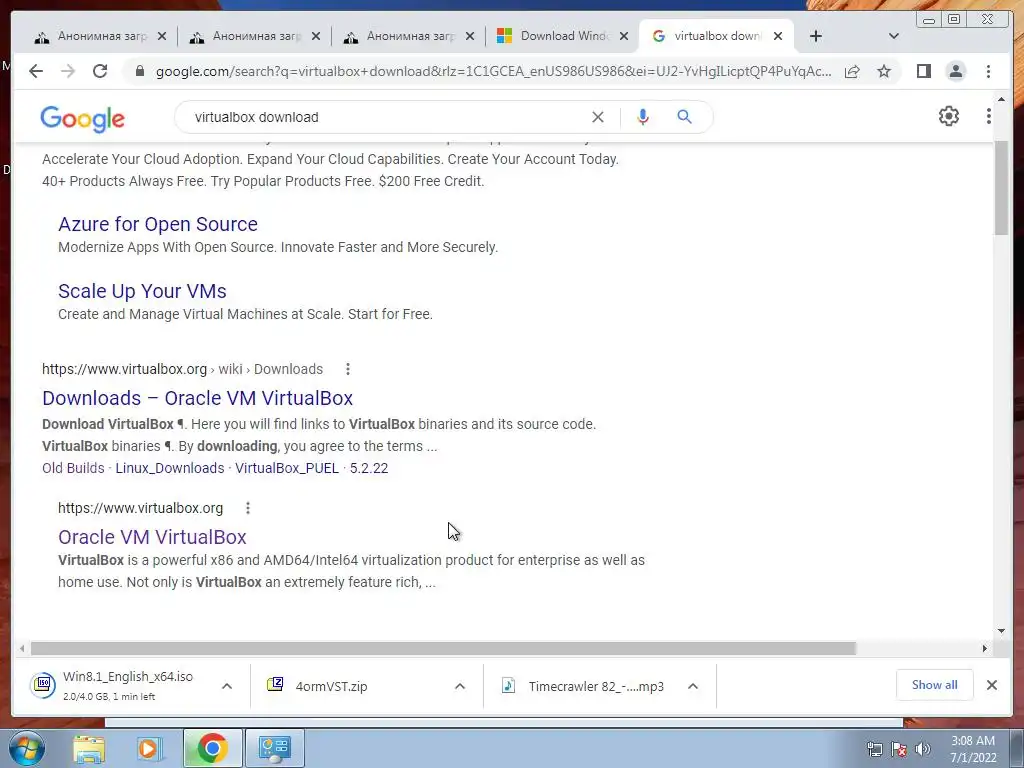This screenshot has height=768, width=1024.
Task: Open the taskbar clock showing 3:08 AM
Action: 973,749
